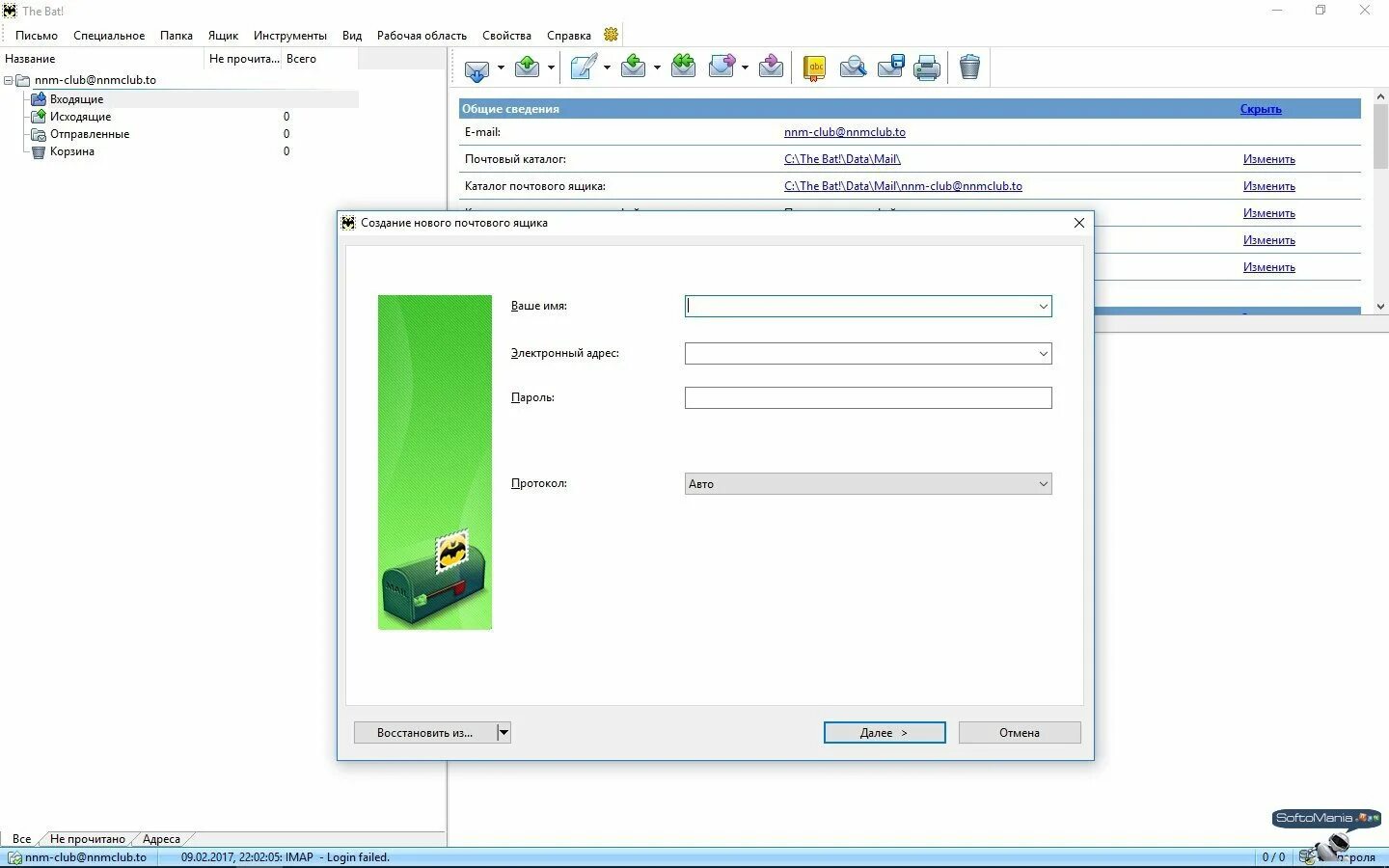Click the Print message printer icon
This screenshot has width=1389, height=868.
(927, 68)
